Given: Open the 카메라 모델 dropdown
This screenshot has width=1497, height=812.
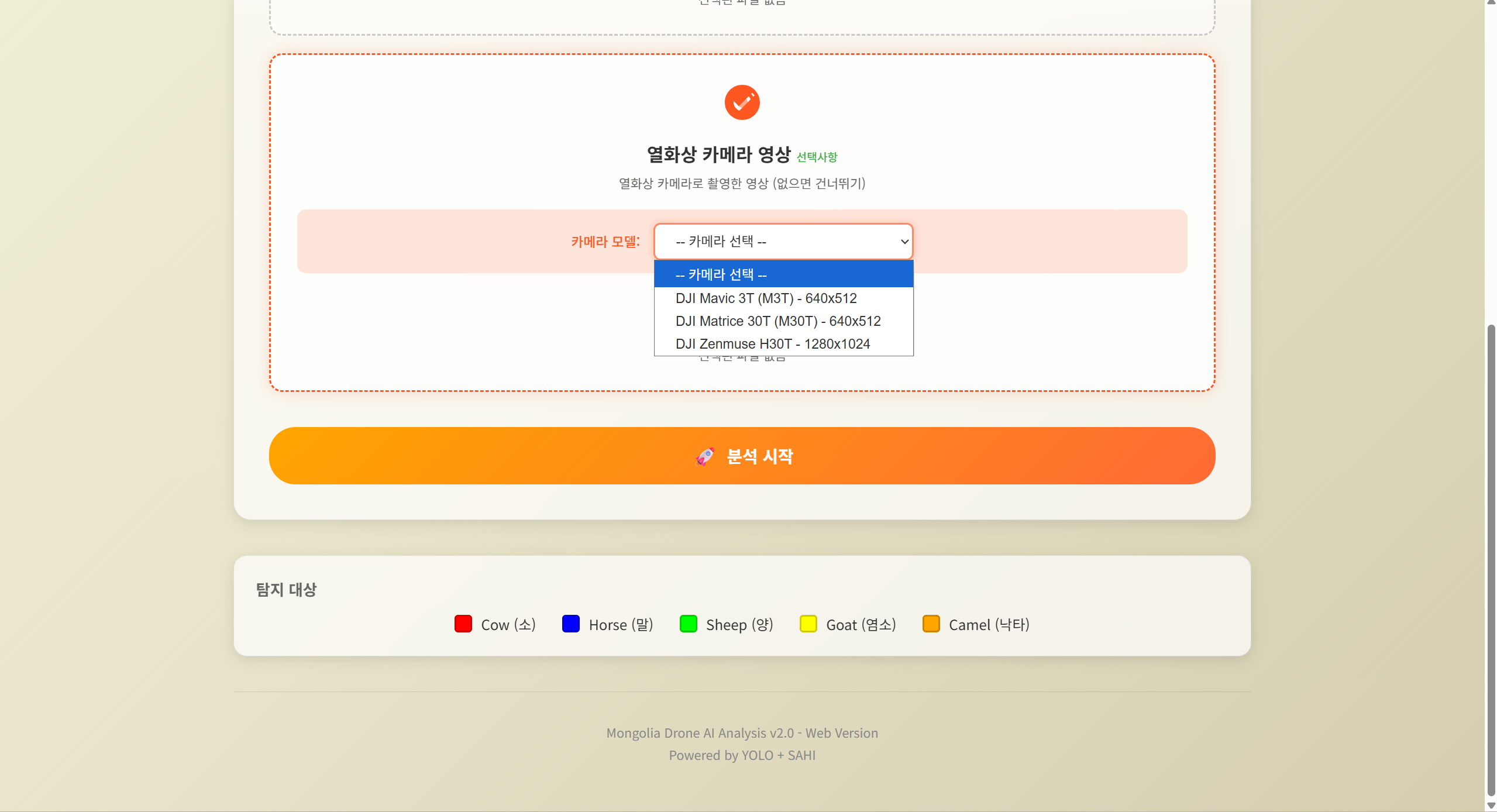Looking at the screenshot, I should [783, 242].
